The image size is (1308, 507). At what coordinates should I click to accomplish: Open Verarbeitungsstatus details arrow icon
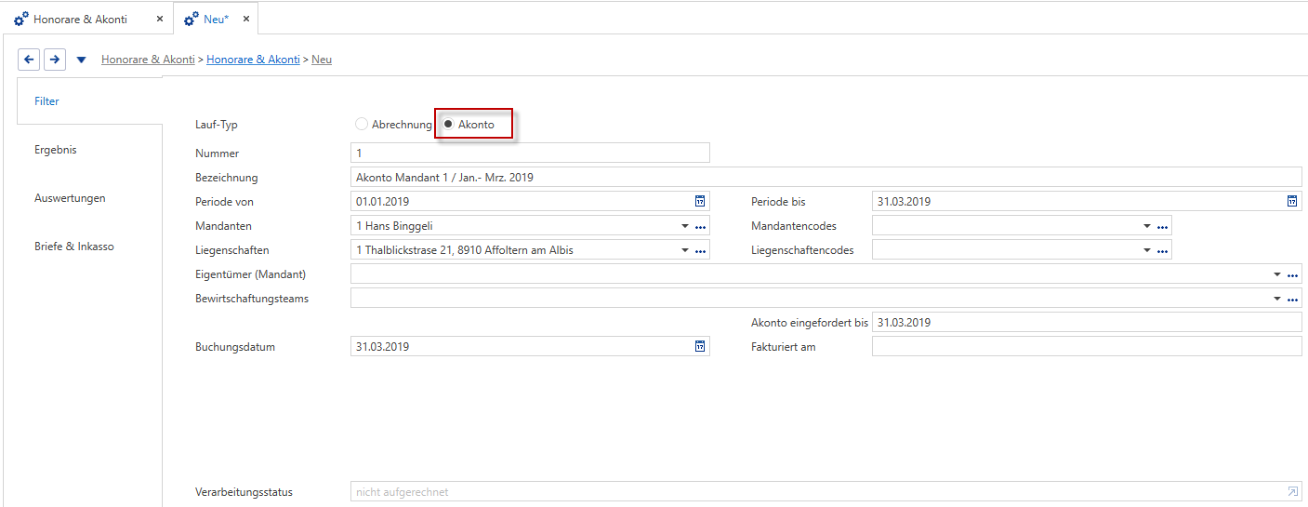tap(1292, 492)
